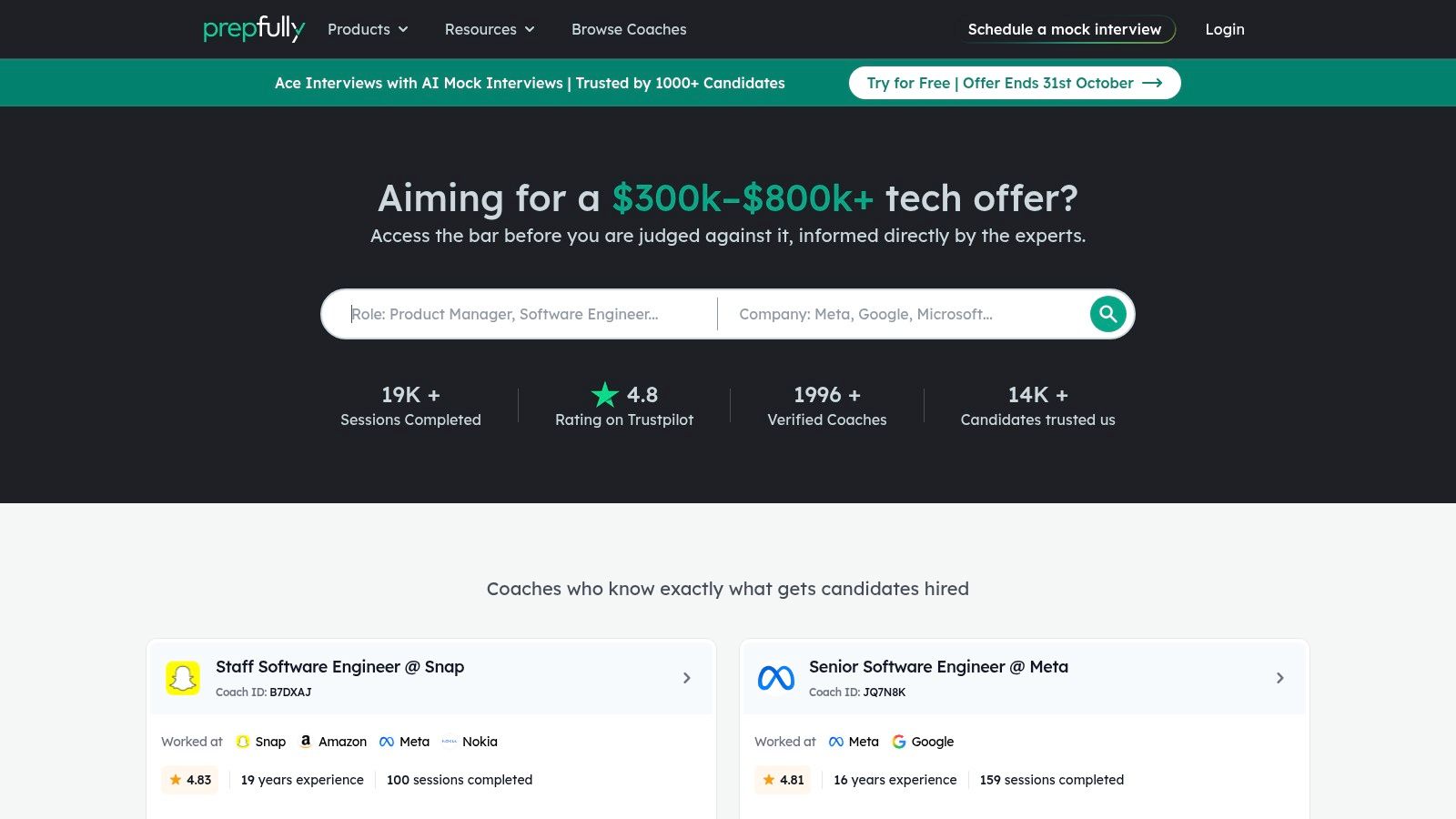The height and width of the screenshot is (819, 1456).
Task: Click the Google icon in Worked at row
Action: coord(899,742)
